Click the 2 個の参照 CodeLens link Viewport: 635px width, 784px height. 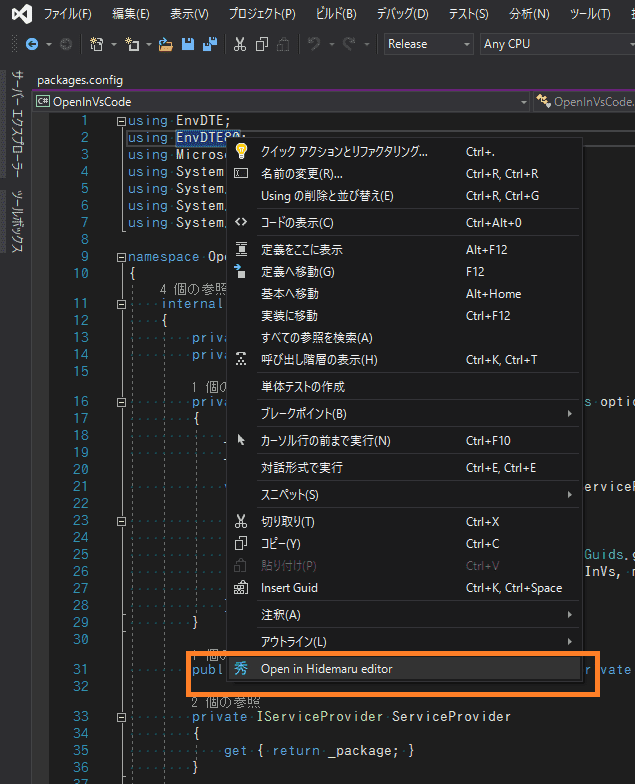[x=226, y=702]
